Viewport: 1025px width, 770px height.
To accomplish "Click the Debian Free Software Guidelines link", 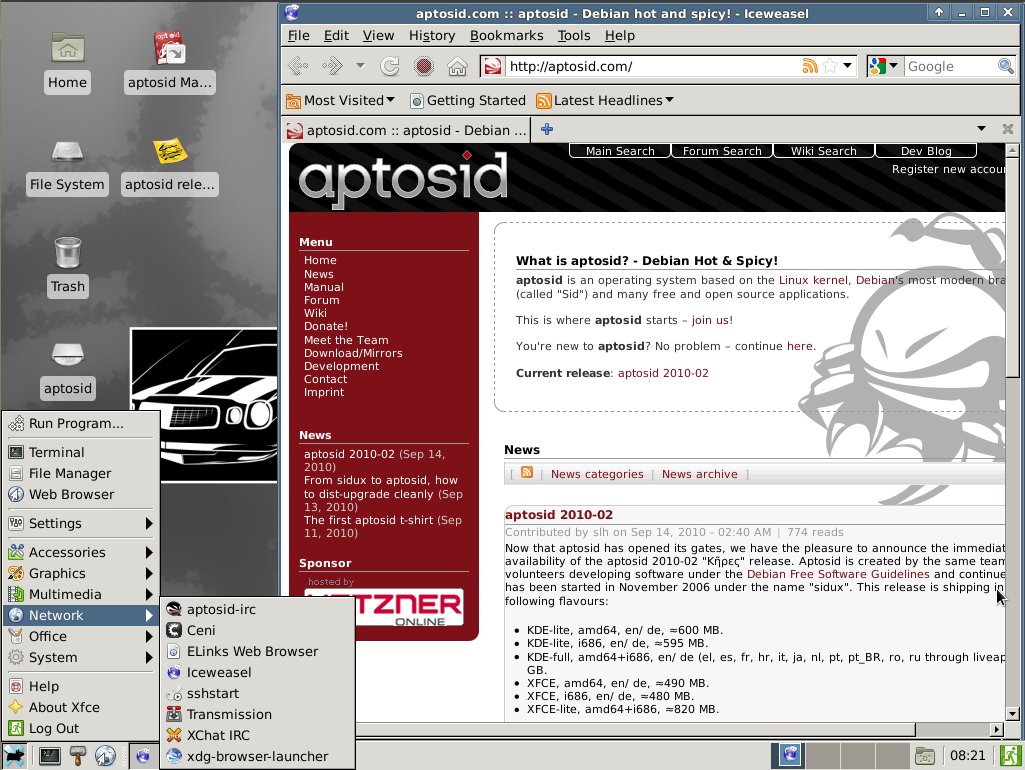I will tap(838, 574).
